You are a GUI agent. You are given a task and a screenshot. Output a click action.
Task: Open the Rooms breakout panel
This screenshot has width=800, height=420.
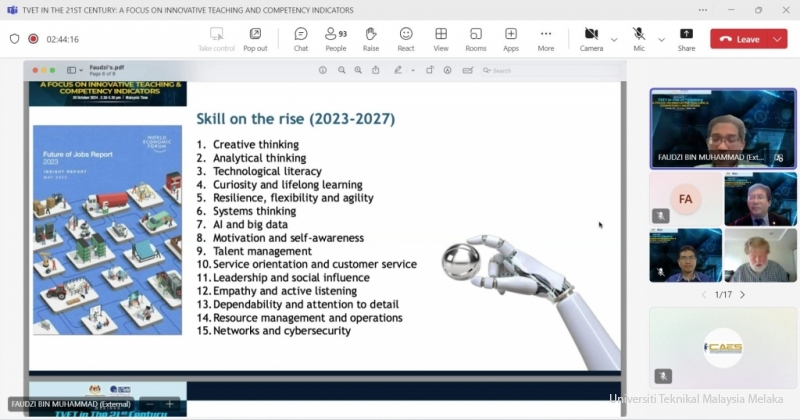(475, 39)
